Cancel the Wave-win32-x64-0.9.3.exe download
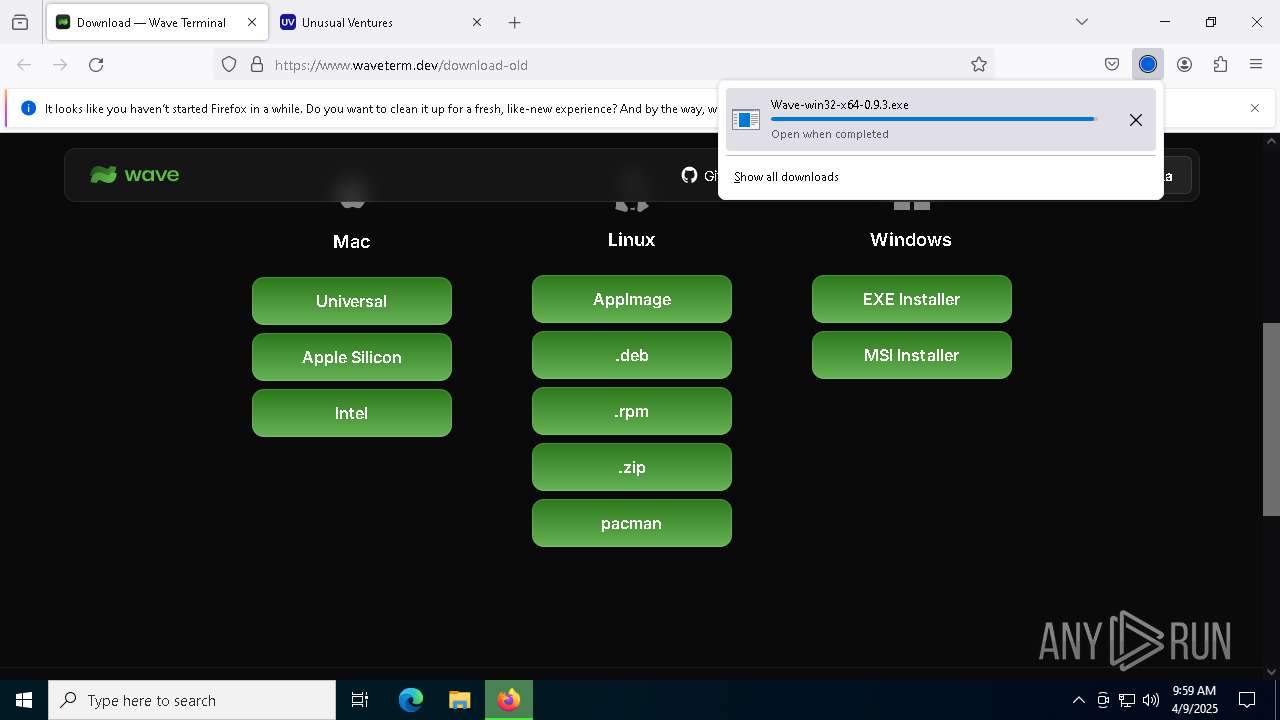The height and width of the screenshot is (720, 1280). point(1136,120)
